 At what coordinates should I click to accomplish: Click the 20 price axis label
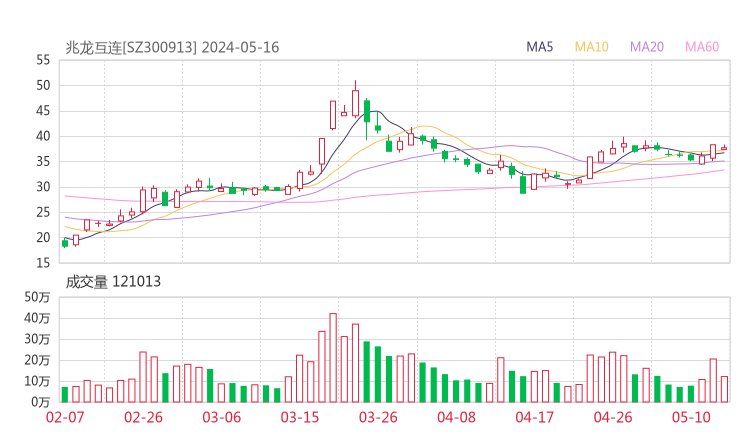[x=42, y=238]
